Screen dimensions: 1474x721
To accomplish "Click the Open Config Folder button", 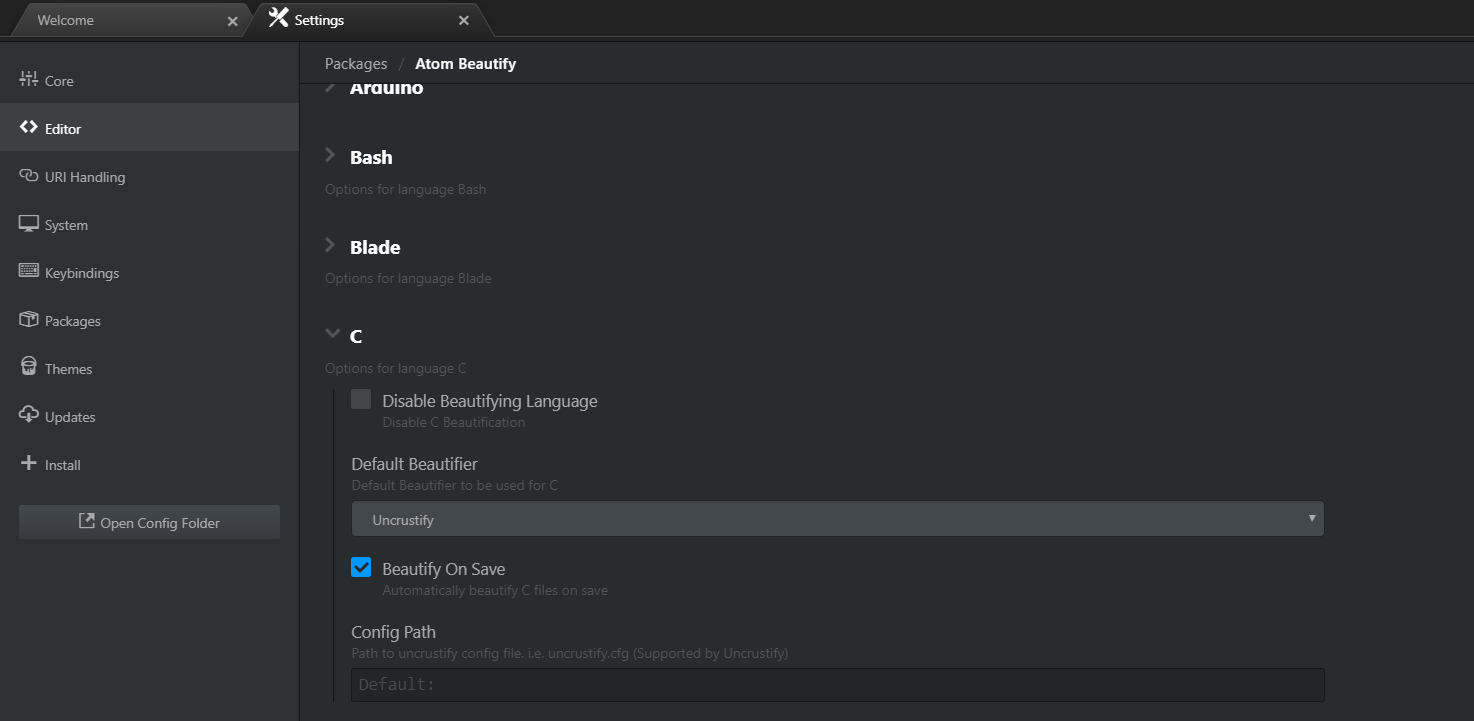I will [x=148, y=522].
